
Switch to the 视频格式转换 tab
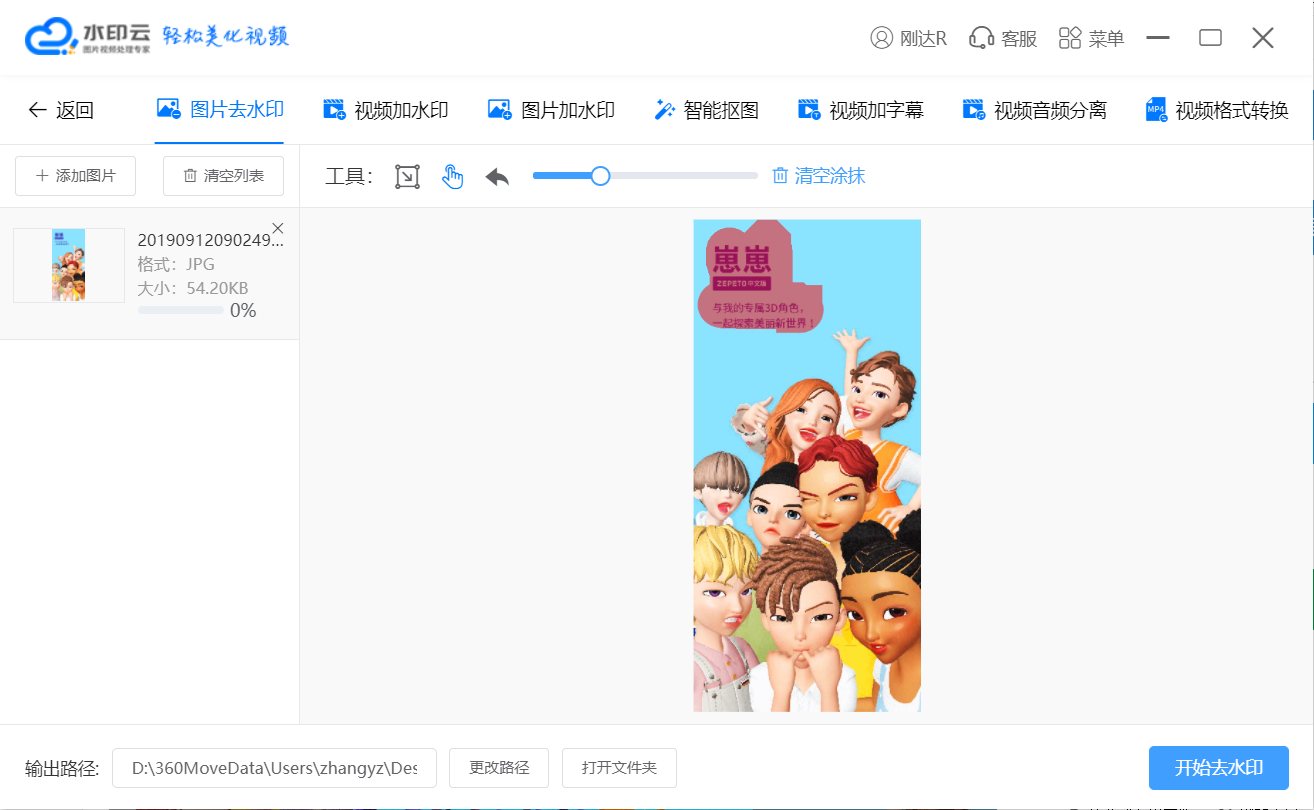click(x=1217, y=110)
